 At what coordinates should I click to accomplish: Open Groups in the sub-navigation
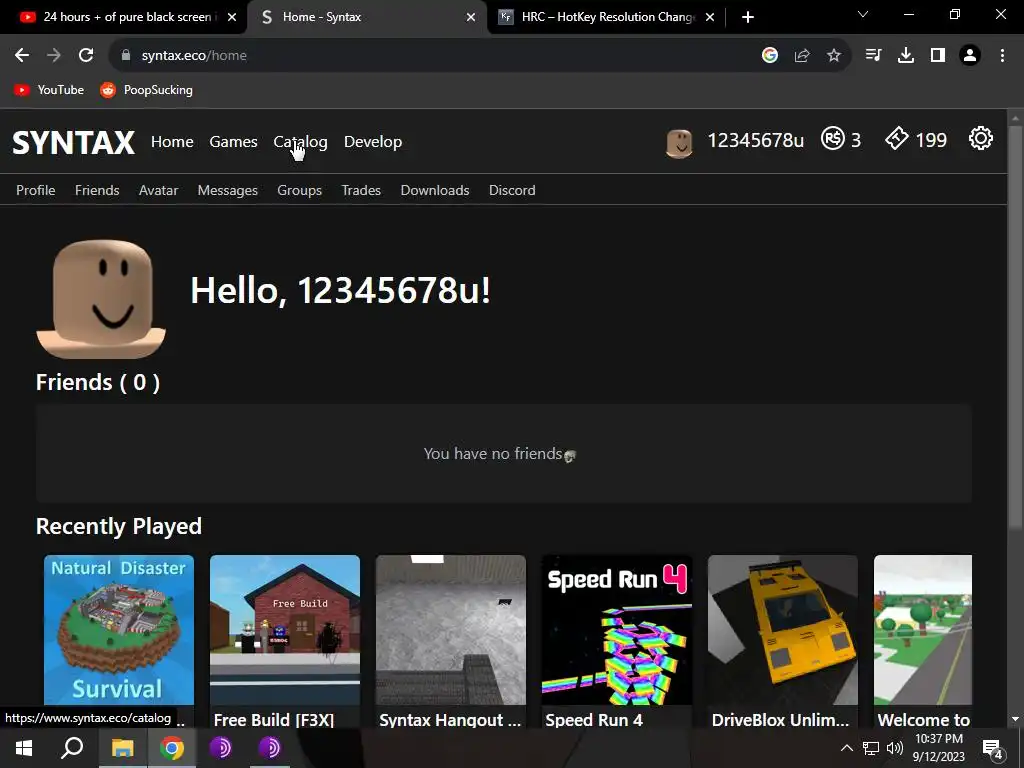coord(299,190)
